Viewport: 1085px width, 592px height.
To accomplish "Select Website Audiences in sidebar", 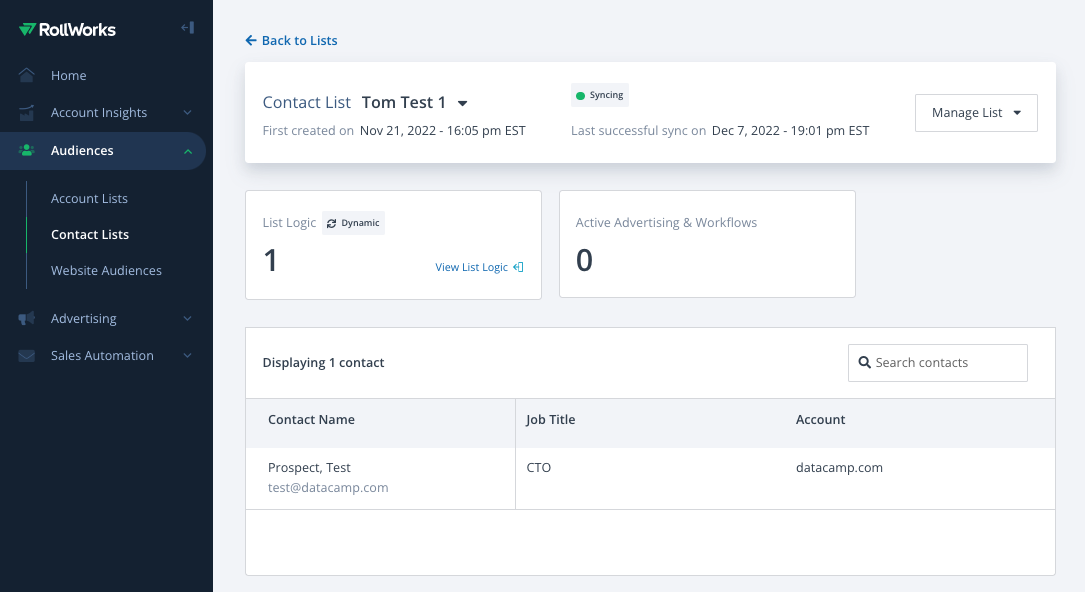I will 106,270.
